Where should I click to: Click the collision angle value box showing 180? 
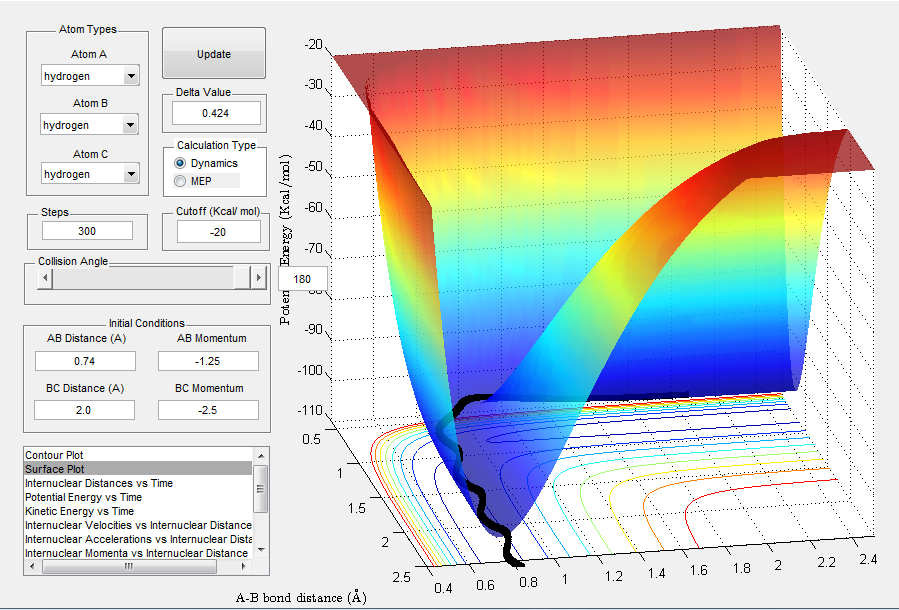pos(303,279)
